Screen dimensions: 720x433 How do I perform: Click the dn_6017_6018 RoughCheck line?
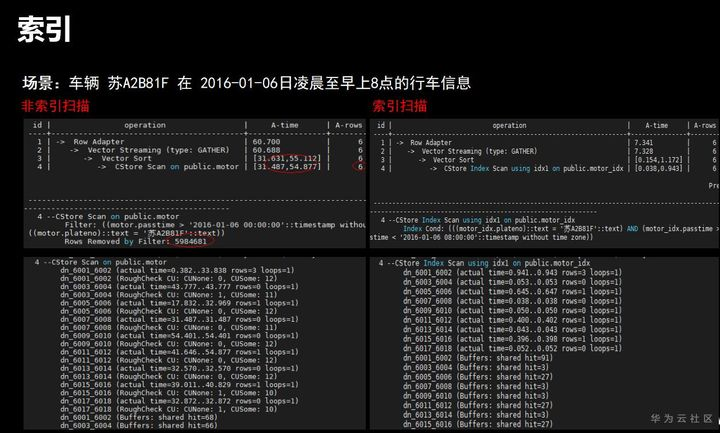point(169,409)
